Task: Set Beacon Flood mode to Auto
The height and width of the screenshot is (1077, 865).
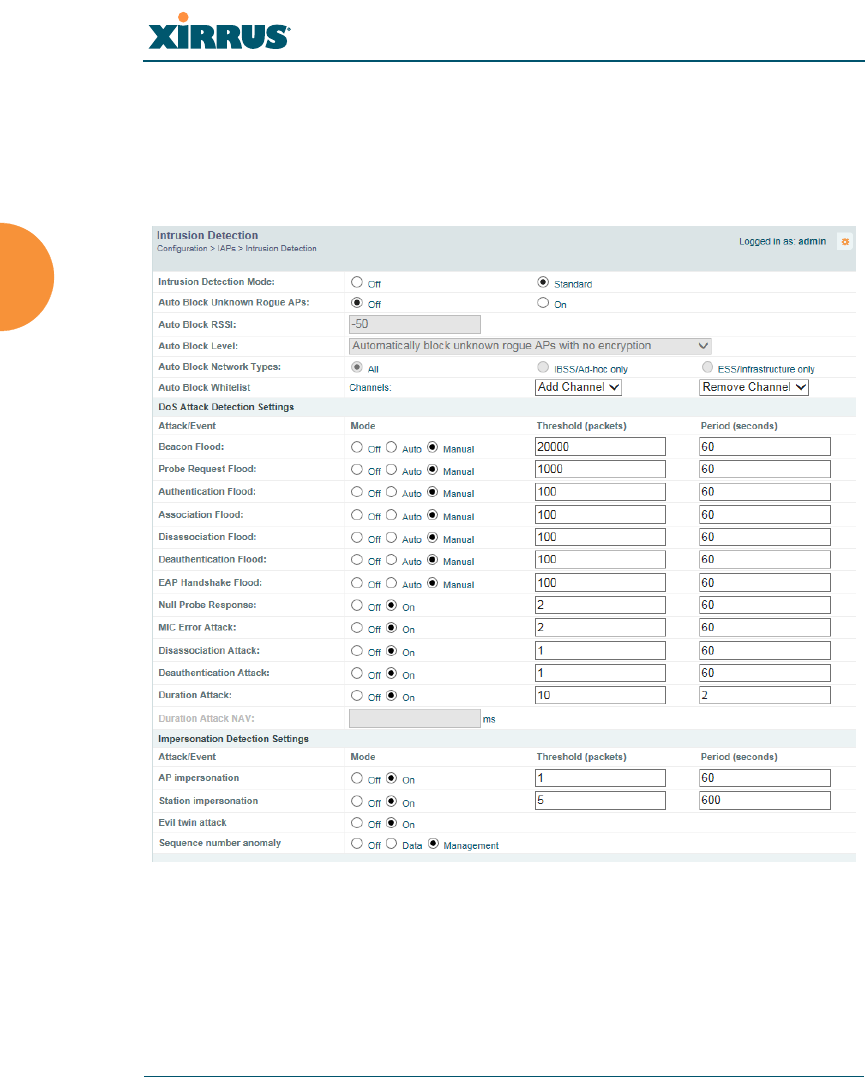Action: 391,447
